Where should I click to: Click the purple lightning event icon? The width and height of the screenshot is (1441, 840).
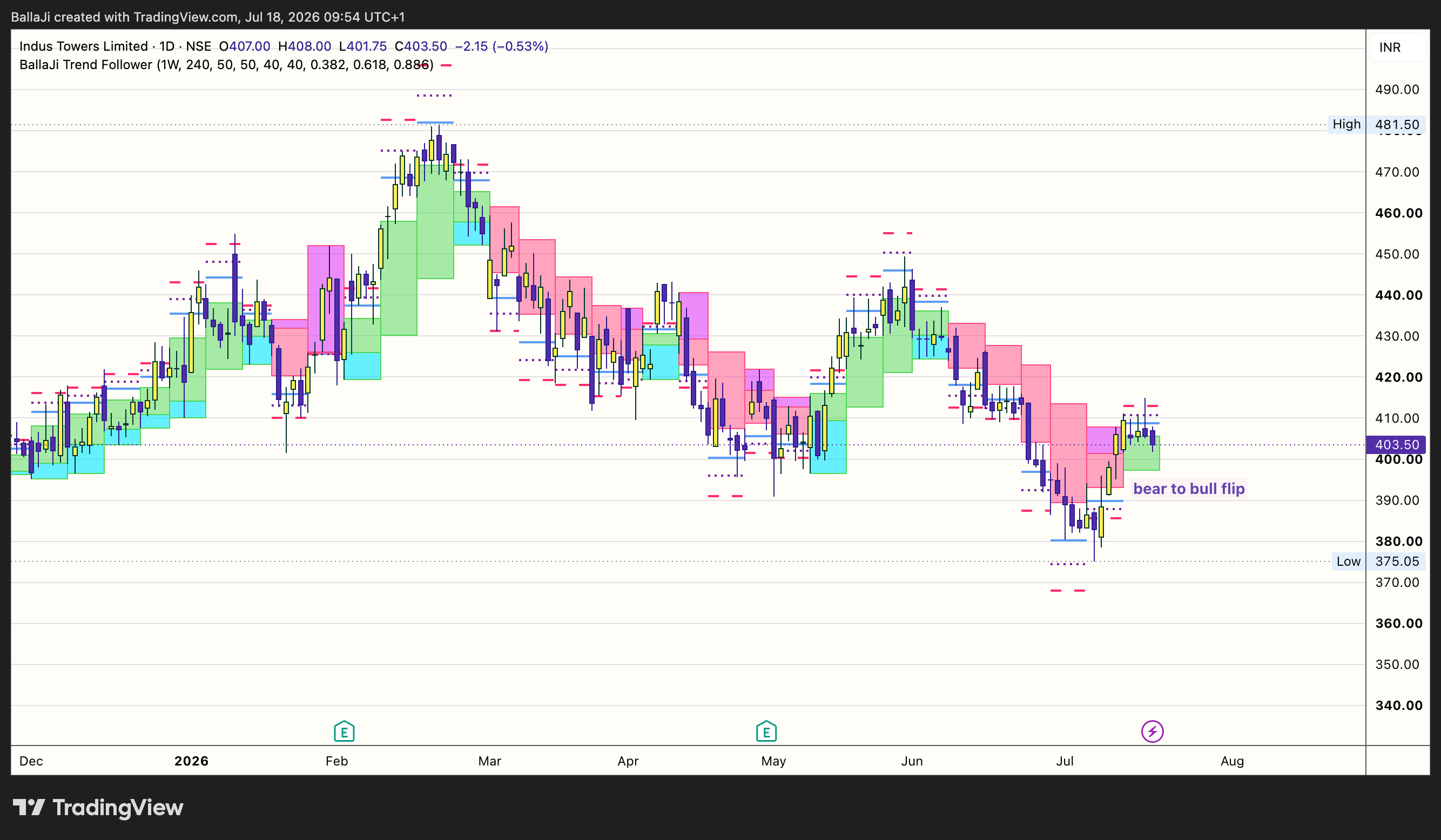[x=1152, y=731]
